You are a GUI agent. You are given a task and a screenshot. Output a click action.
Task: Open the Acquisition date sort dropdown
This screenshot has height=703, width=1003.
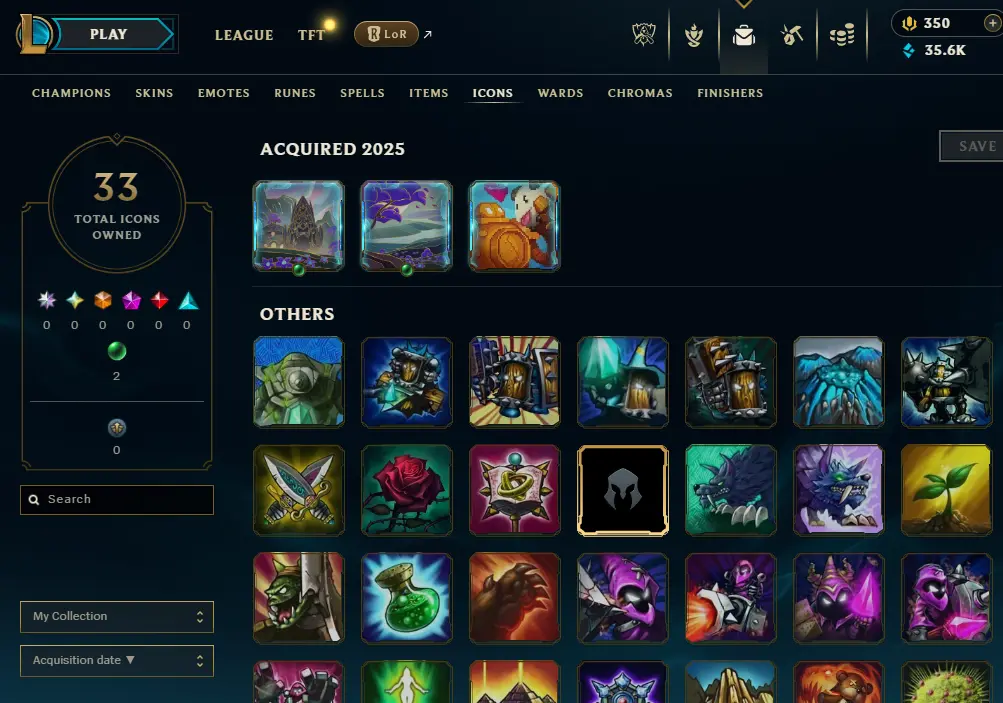tap(116, 661)
